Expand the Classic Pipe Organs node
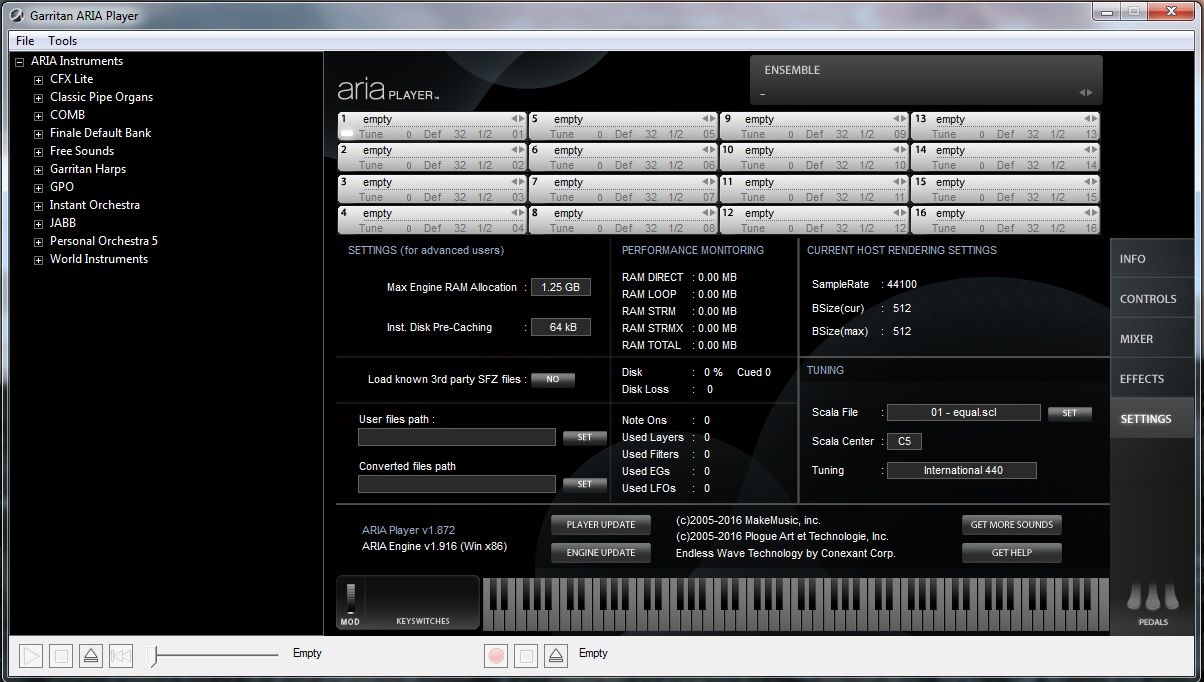The width and height of the screenshot is (1204, 682). point(39,97)
